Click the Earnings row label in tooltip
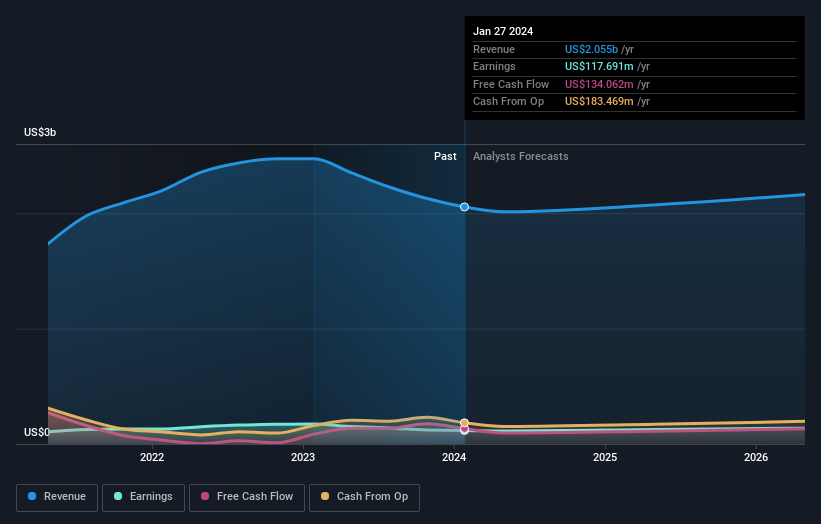 click(x=494, y=66)
